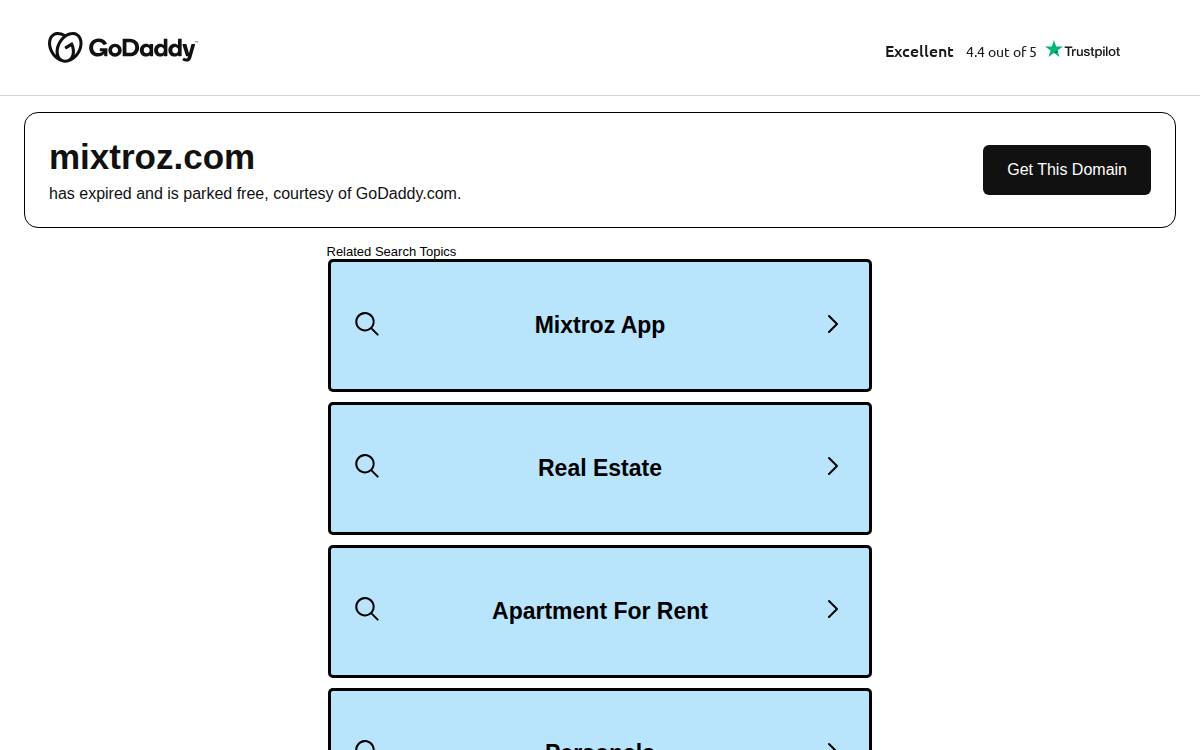This screenshot has height=750, width=1200.
Task: Click the '4.4 out of 5' rating text
Action: [x=1001, y=52]
